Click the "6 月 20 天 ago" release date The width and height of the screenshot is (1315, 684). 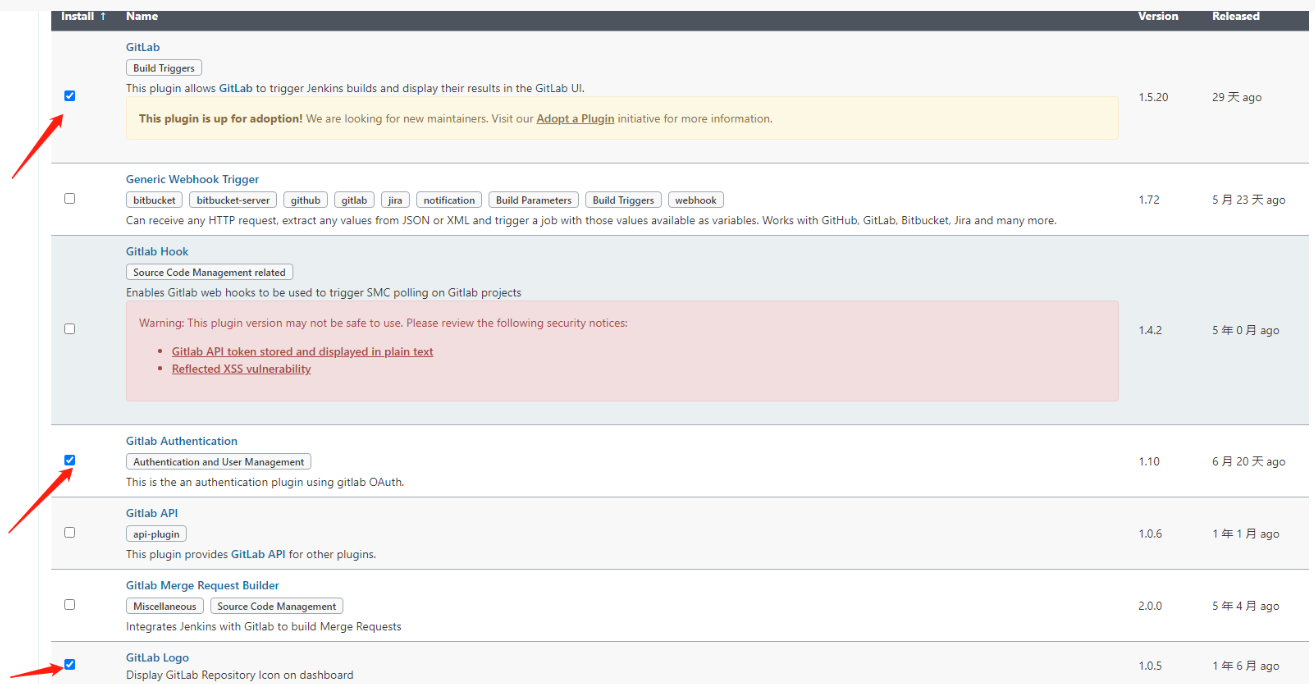pos(1249,462)
